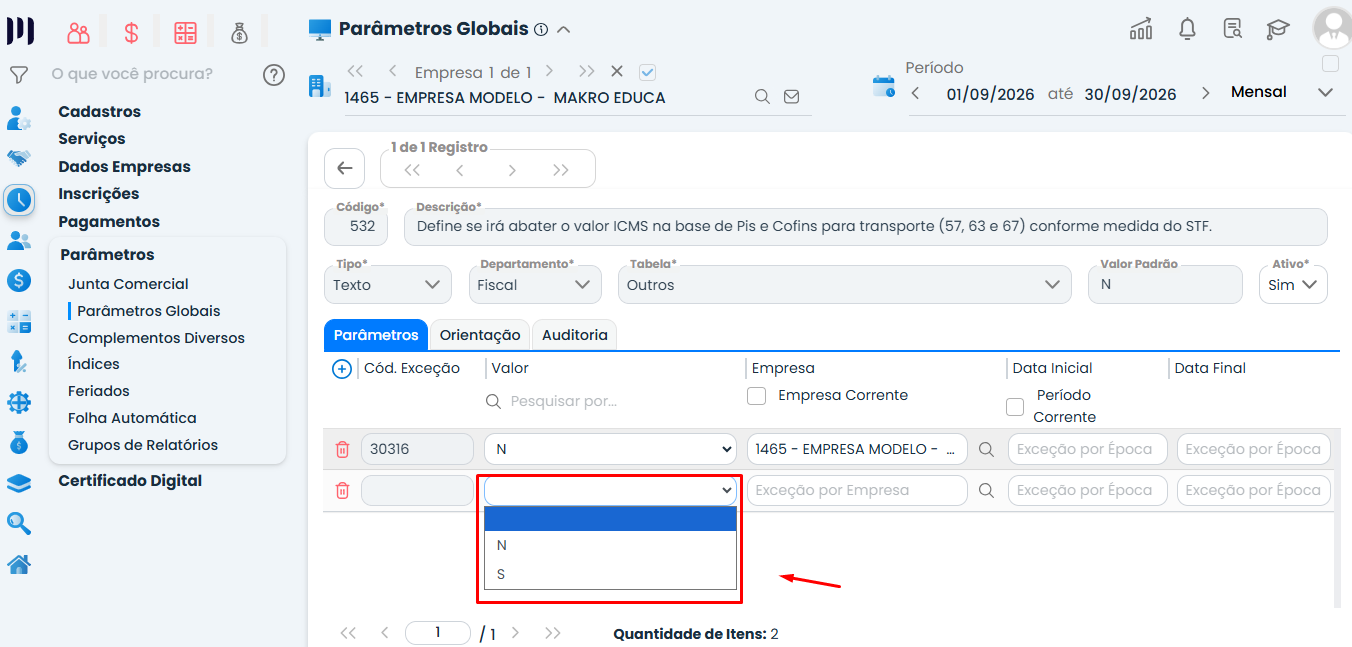This screenshot has height=647, width=1352.
Task: Click the Exceção por Empresa field
Action: point(857,490)
